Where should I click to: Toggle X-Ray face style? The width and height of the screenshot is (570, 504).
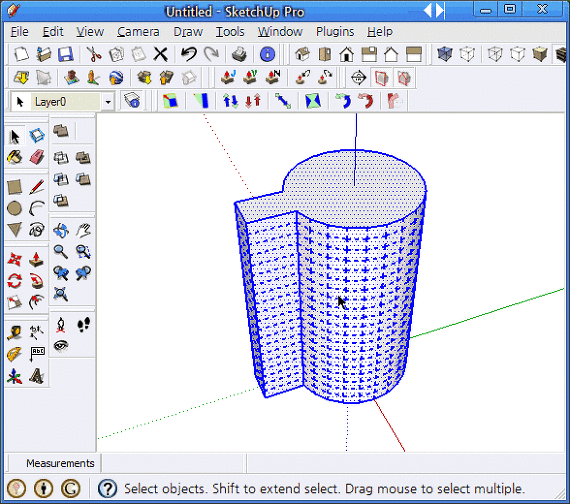tap(444, 55)
